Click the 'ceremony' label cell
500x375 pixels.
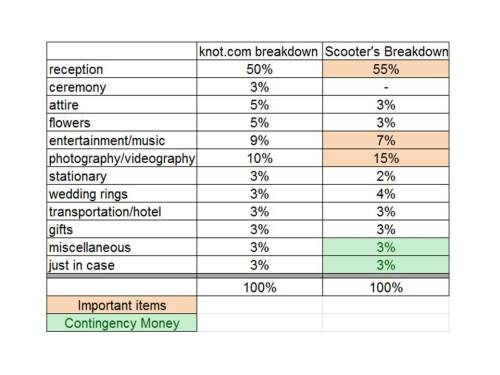[x=122, y=87]
